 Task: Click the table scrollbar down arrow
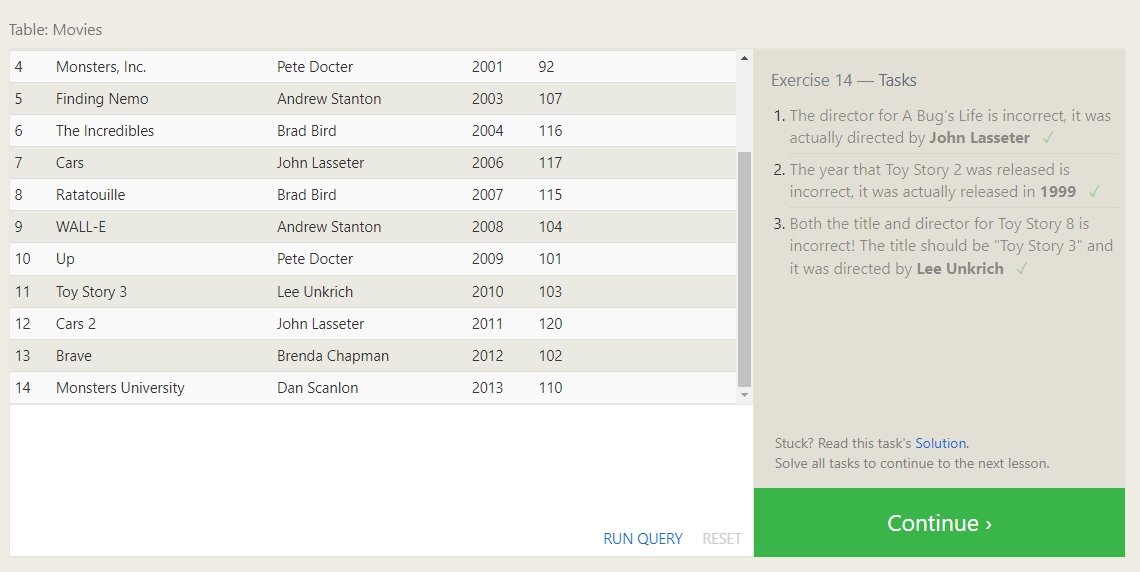coord(743,395)
